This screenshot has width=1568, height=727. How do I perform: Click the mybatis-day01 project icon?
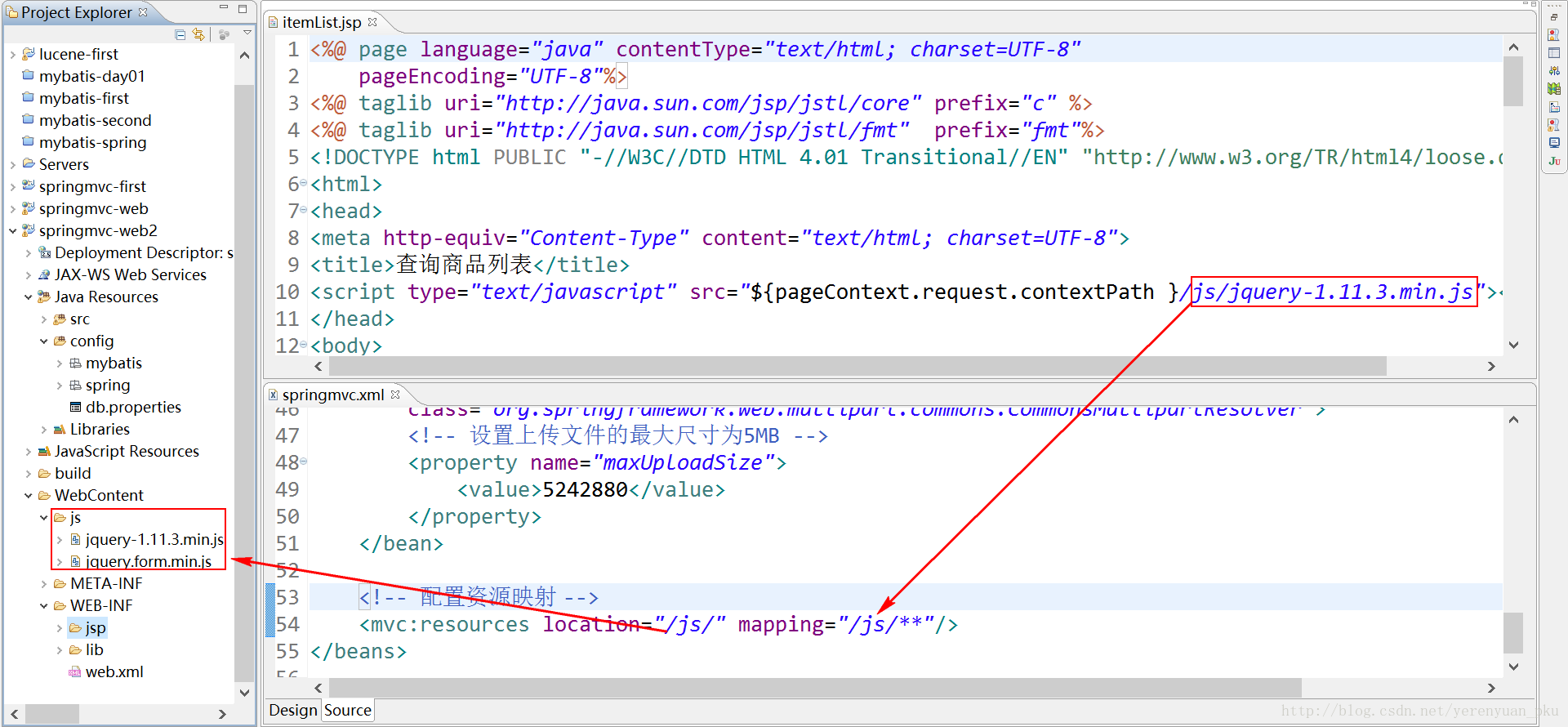tap(29, 75)
